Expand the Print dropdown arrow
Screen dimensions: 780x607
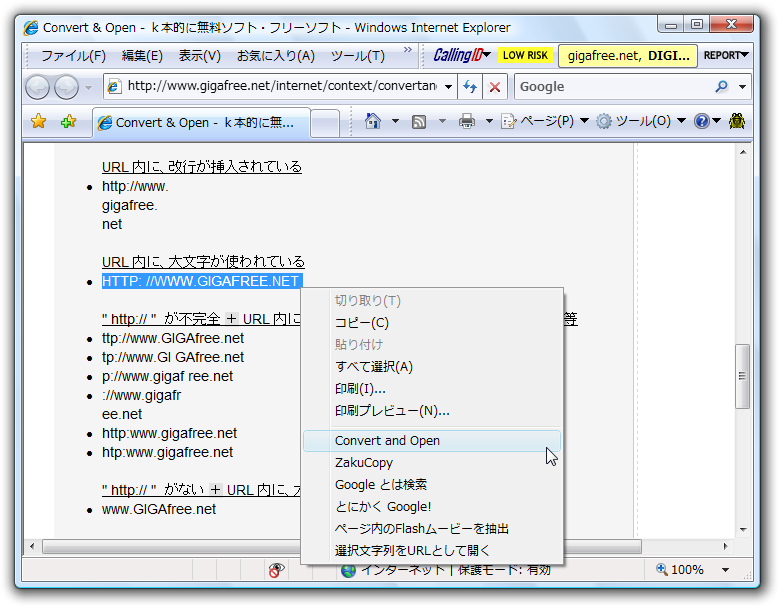489,121
